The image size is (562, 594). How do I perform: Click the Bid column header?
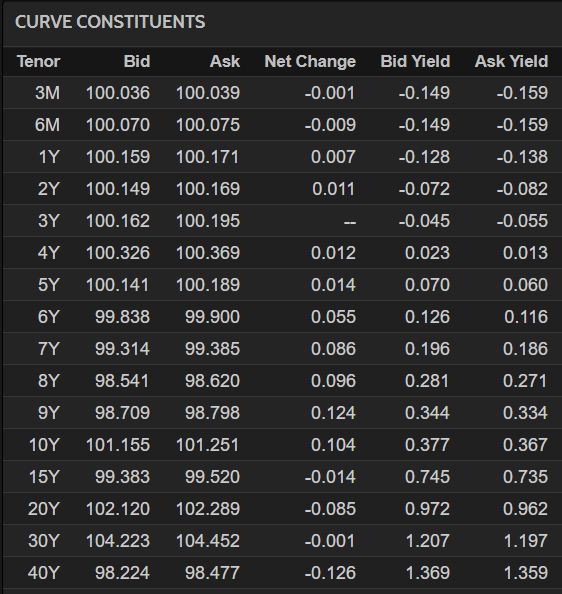137,61
